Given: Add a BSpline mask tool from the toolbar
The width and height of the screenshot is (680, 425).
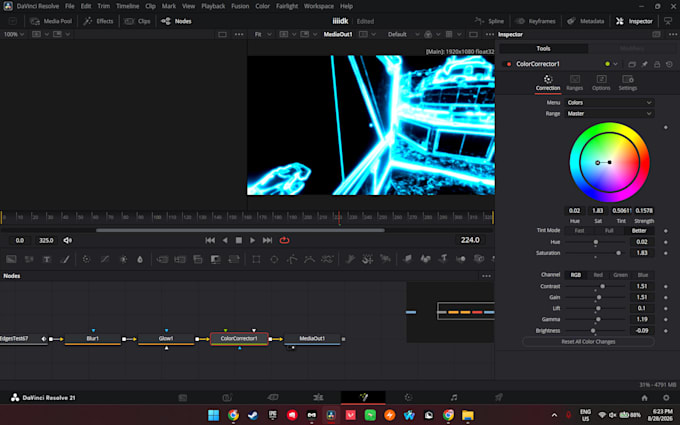Looking at the screenshot, I should pos(309,259).
